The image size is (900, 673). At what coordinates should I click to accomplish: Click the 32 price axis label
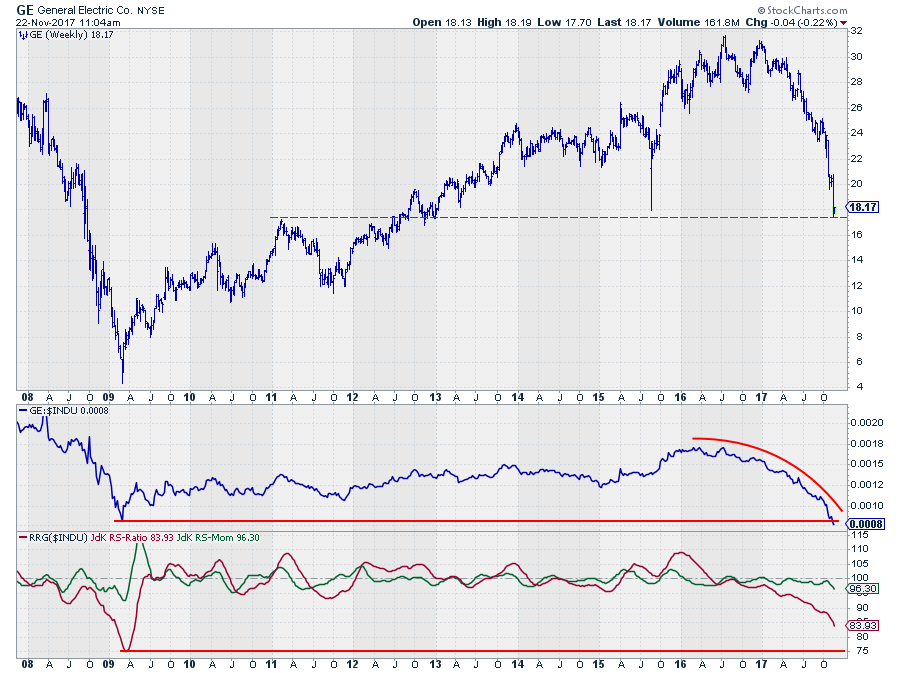tap(856, 31)
